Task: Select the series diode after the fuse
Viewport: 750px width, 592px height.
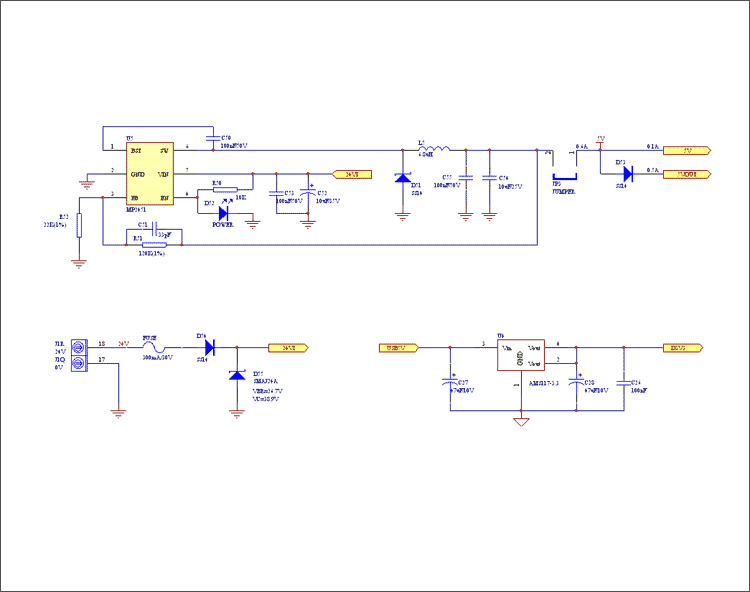Action: [x=209, y=348]
